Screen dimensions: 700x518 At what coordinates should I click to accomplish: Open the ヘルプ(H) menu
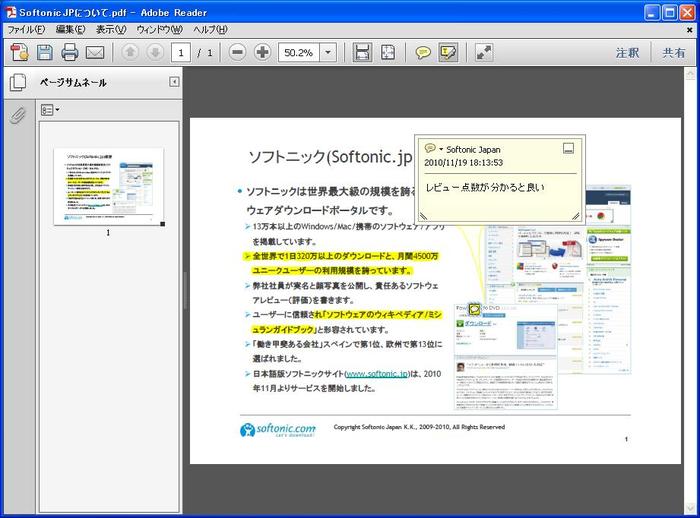[x=210, y=29]
